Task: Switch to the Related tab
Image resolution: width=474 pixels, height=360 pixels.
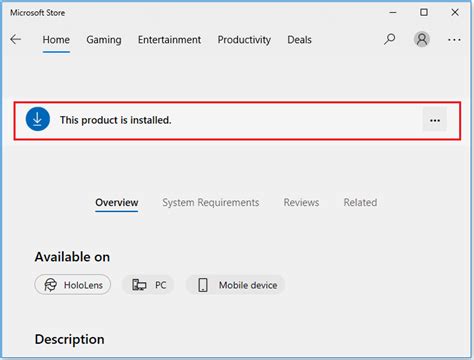Action: click(360, 202)
